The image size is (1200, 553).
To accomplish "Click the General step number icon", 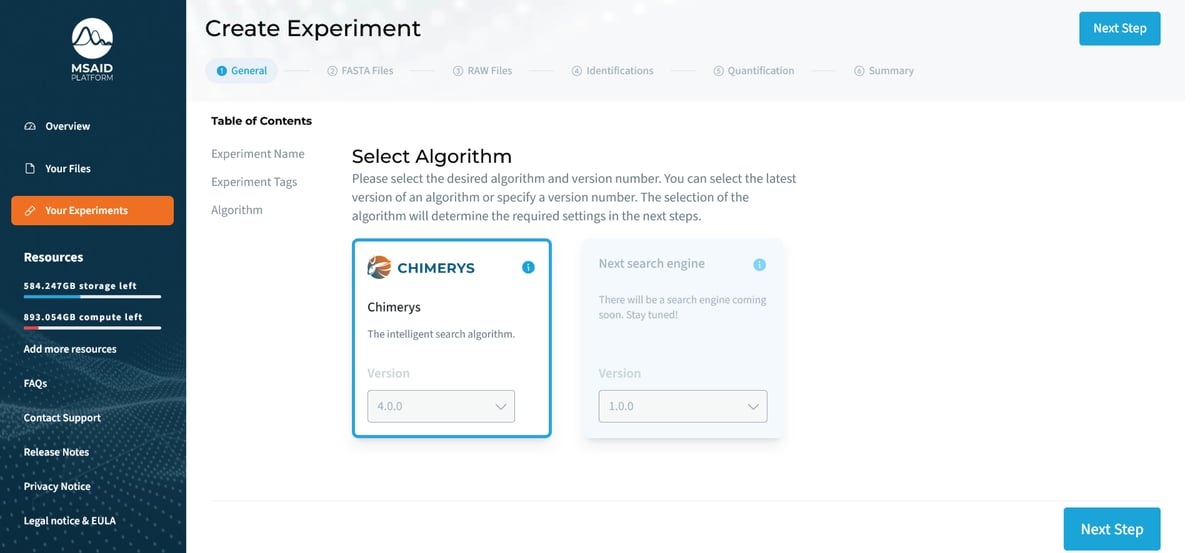I will tap(222, 71).
